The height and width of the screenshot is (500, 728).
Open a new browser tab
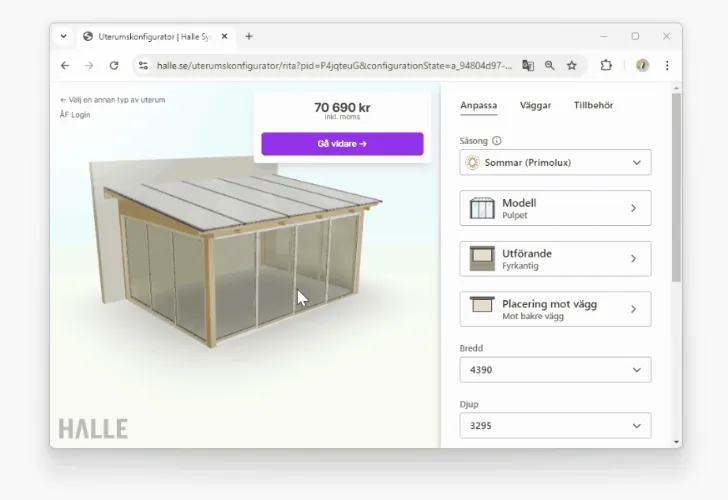point(249,36)
